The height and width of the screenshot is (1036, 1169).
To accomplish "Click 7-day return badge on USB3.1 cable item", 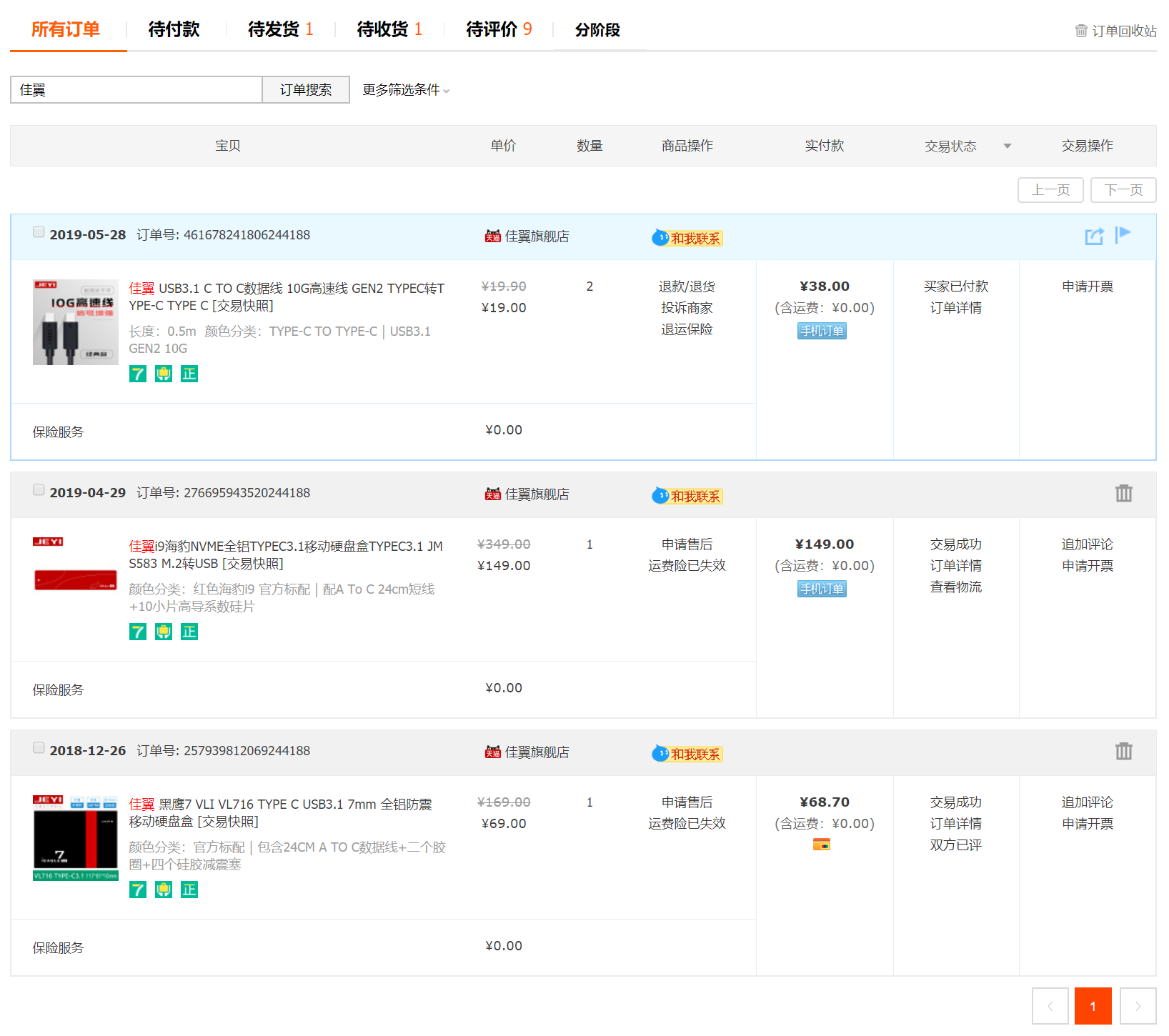I will pyautogui.click(x=138, y=374).
